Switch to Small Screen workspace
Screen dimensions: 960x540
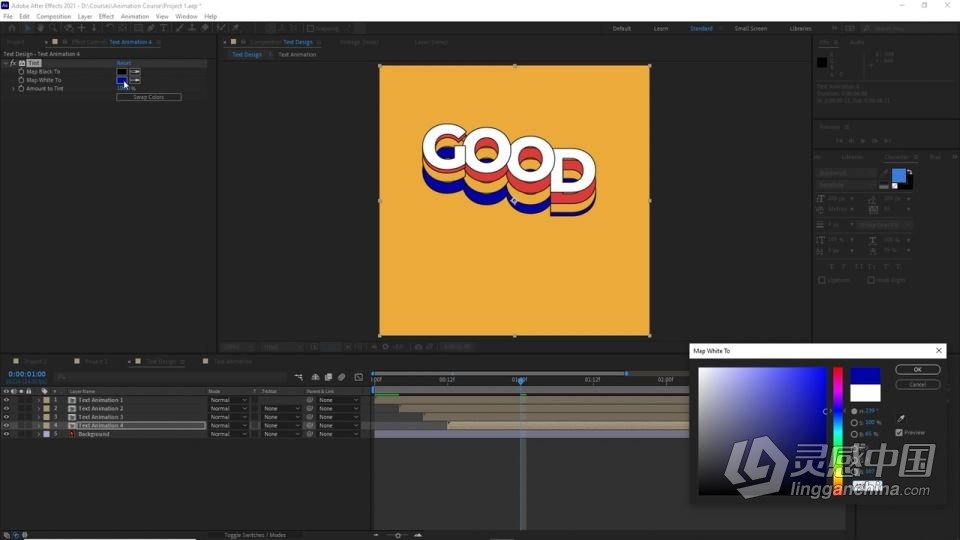point(751,29)
